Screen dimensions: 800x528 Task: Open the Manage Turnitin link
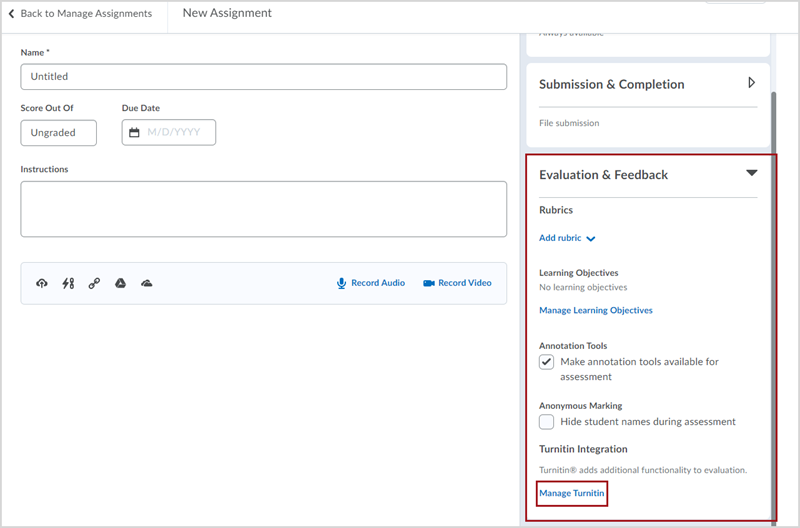[571, 493]
